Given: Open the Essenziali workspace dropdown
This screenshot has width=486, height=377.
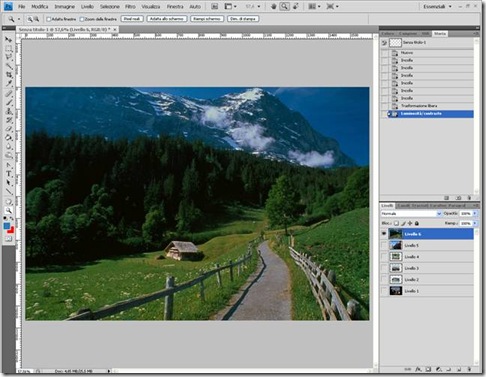Looking at the screenshot, I should coord(437,6).
